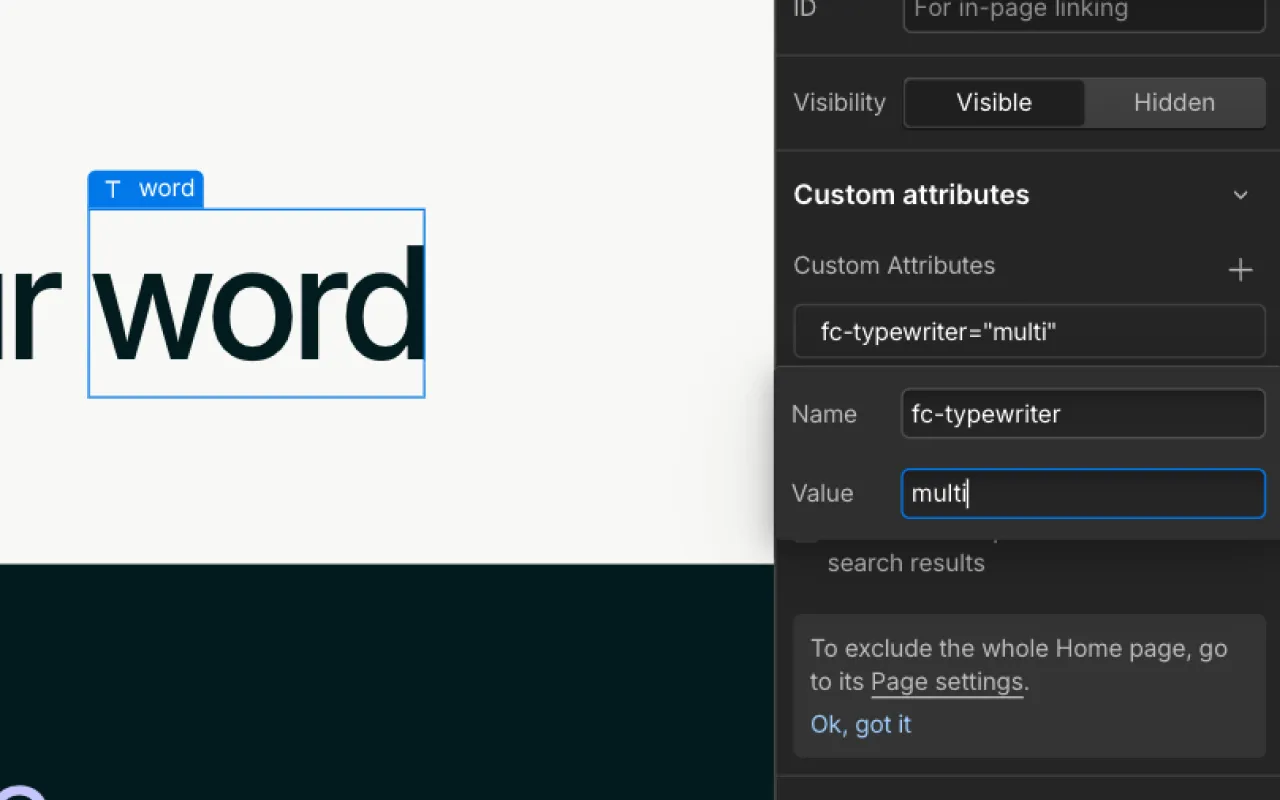Add a new custom attribute with the plus icon

(x=1240, y=269)
